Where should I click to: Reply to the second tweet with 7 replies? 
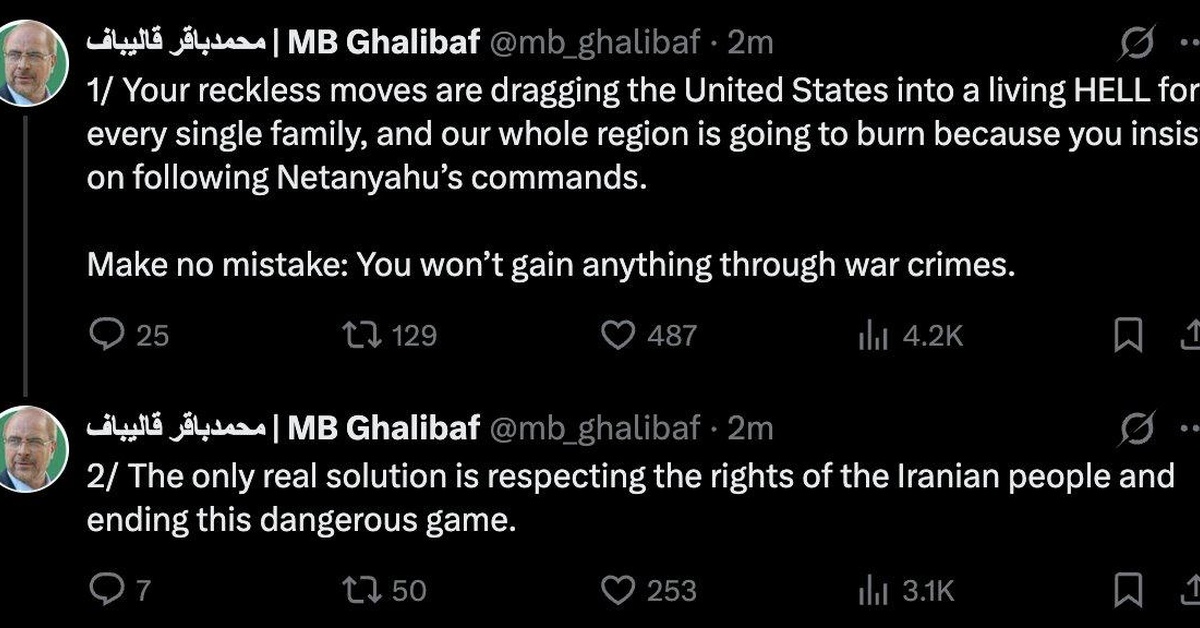(105, 590)
